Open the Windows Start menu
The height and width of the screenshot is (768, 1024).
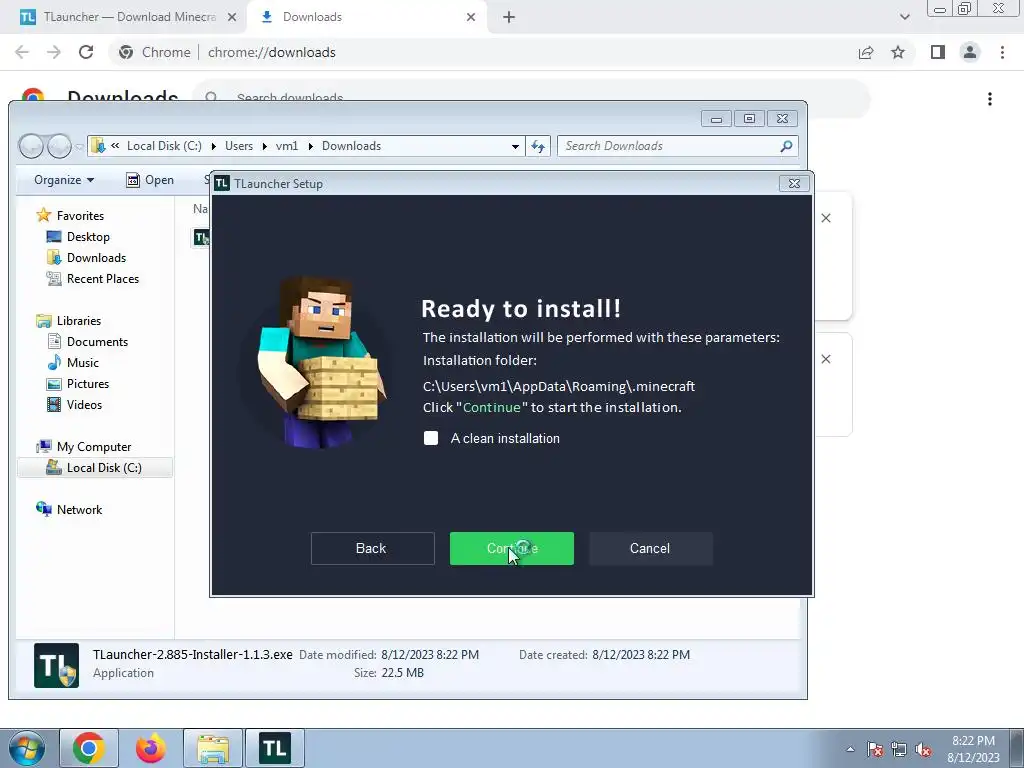pos(26,748)
